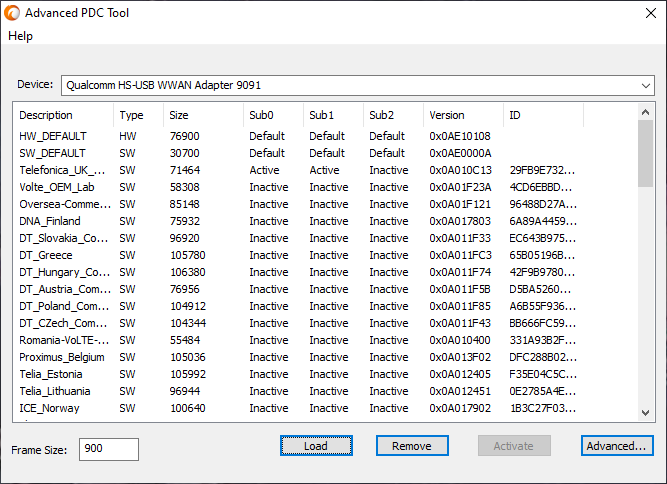Screen dimensions: 667x484
Task: Close the Advanced PDC Tool window
Action: point(644,13)
